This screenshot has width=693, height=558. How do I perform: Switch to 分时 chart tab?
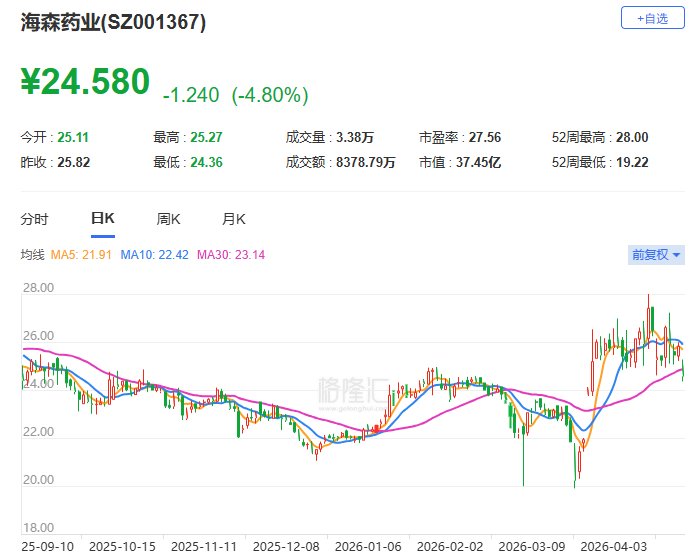pyautogui.click(x=34, y=219)
